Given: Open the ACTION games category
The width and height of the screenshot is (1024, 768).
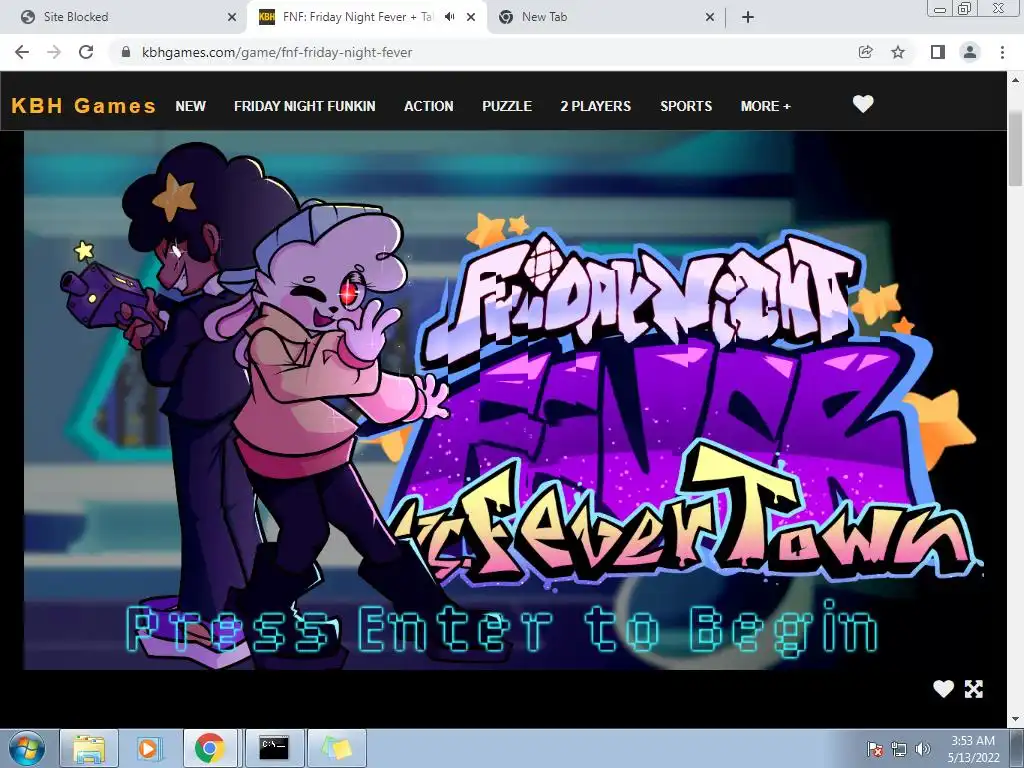Looking at the screenshot, I should click(x=428, y=106).
